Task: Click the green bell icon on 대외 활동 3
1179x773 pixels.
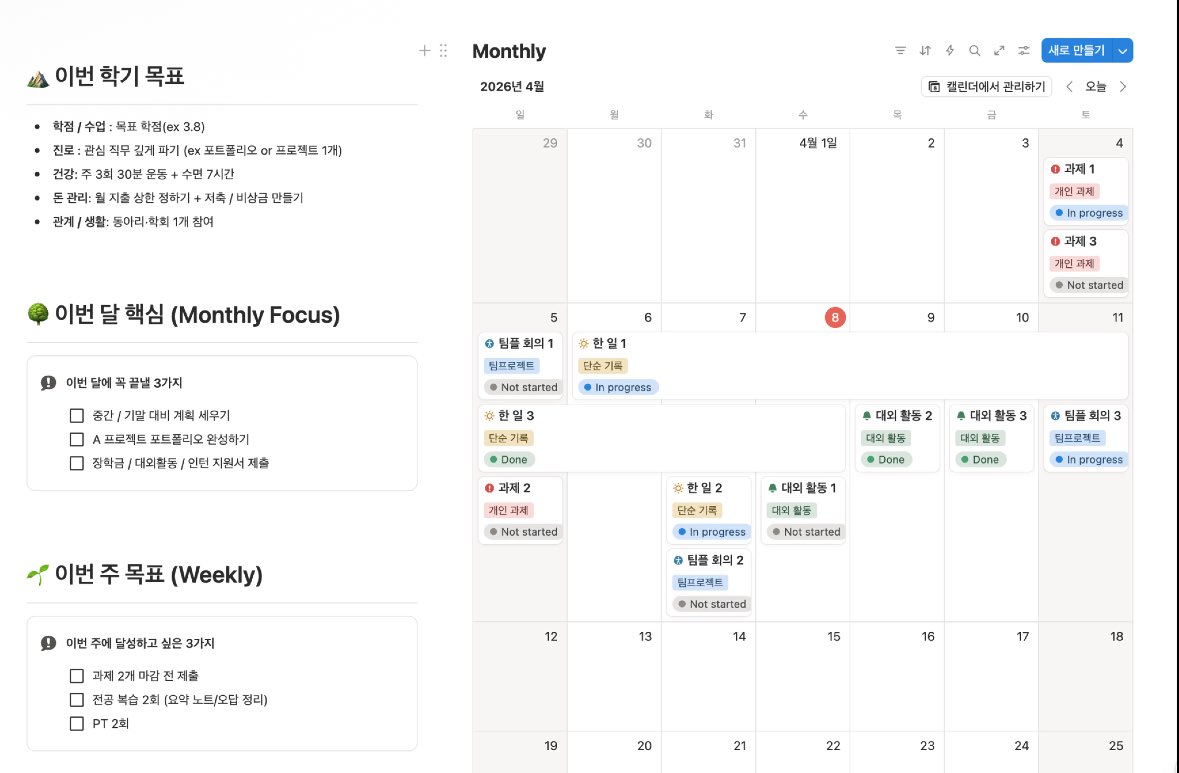Action: click(x=961, y=416)
